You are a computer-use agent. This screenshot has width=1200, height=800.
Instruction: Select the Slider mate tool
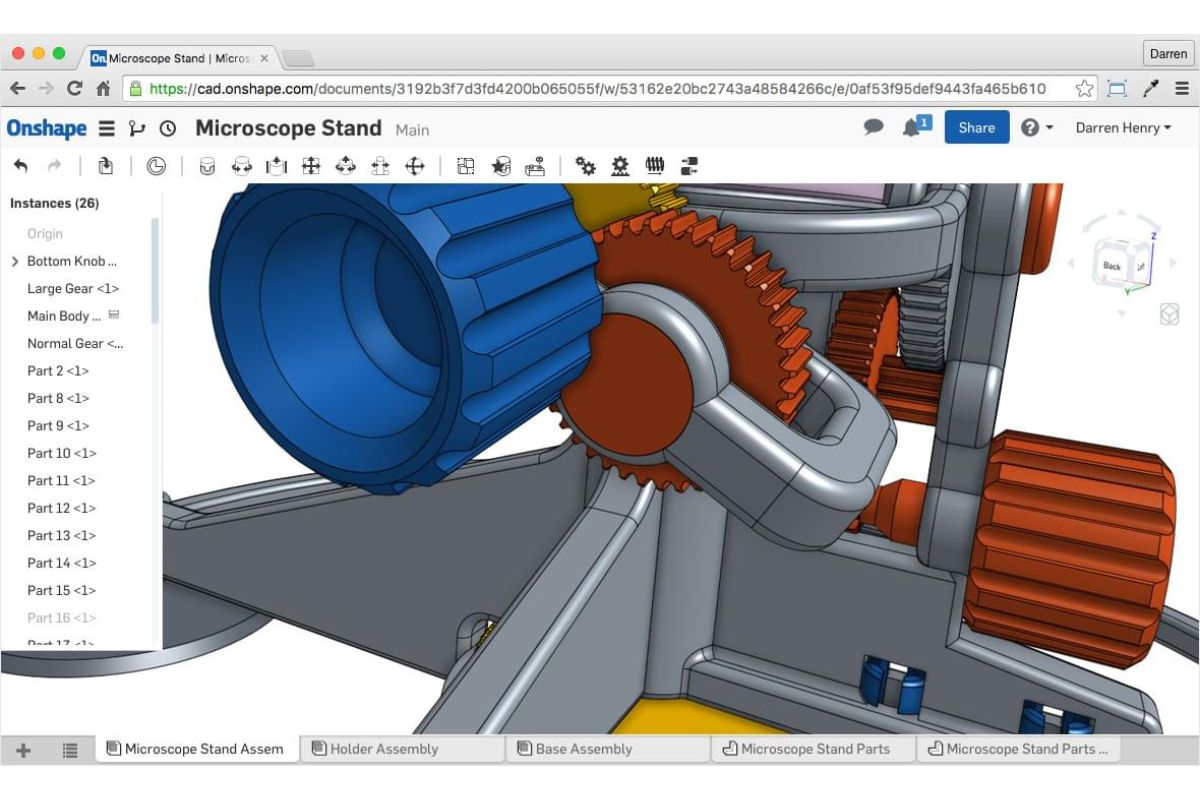pos(276,166)
